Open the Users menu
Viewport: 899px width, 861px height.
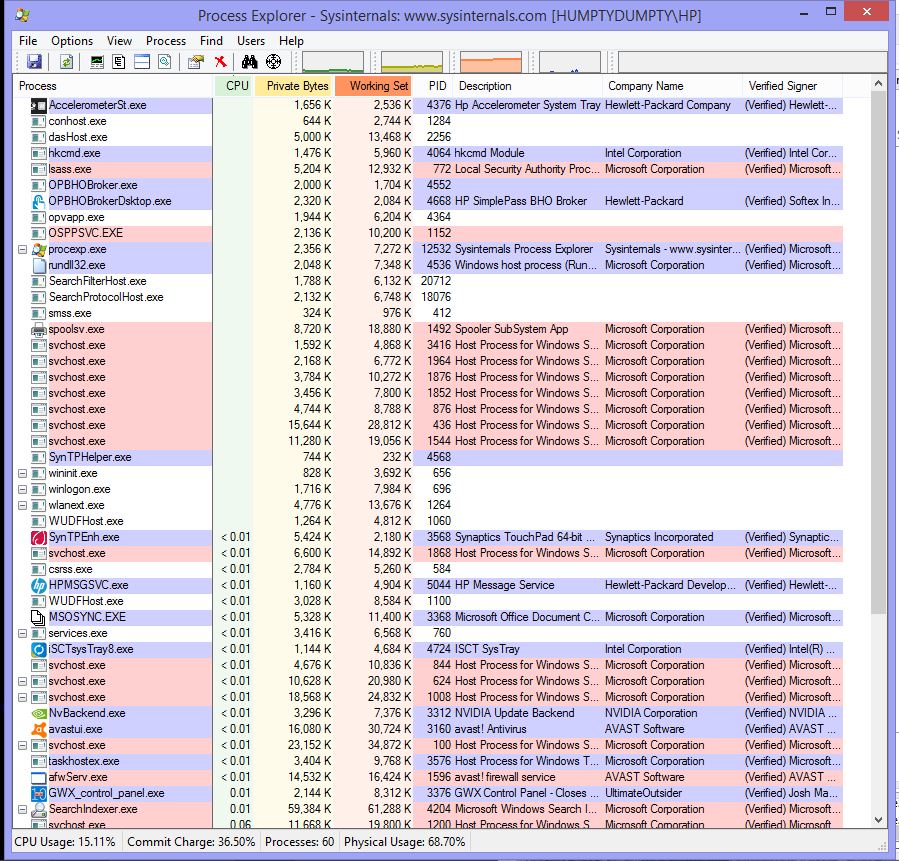coord(251,41)
